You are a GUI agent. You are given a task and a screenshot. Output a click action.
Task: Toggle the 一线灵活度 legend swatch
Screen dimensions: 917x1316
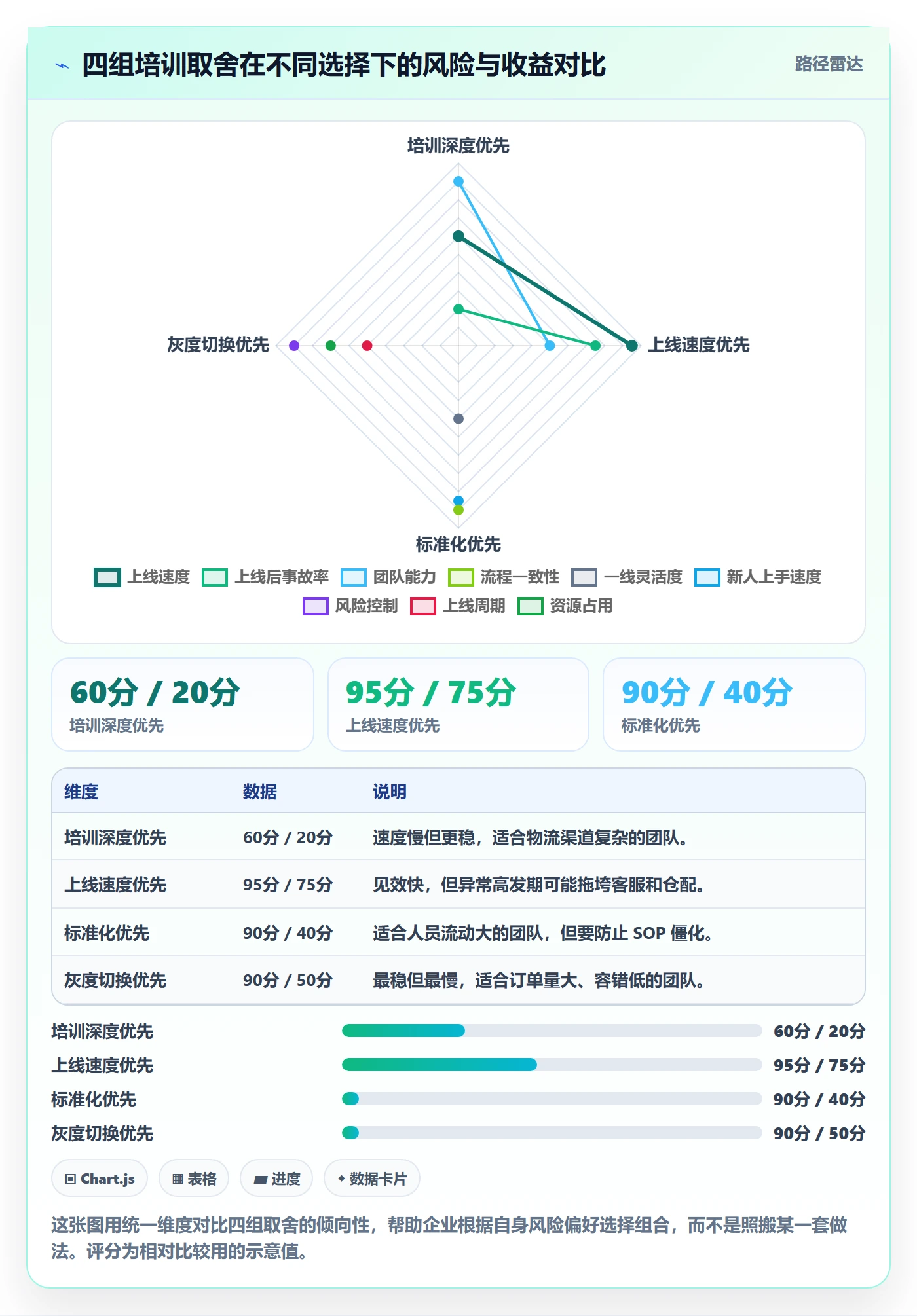tap(584, 577)
